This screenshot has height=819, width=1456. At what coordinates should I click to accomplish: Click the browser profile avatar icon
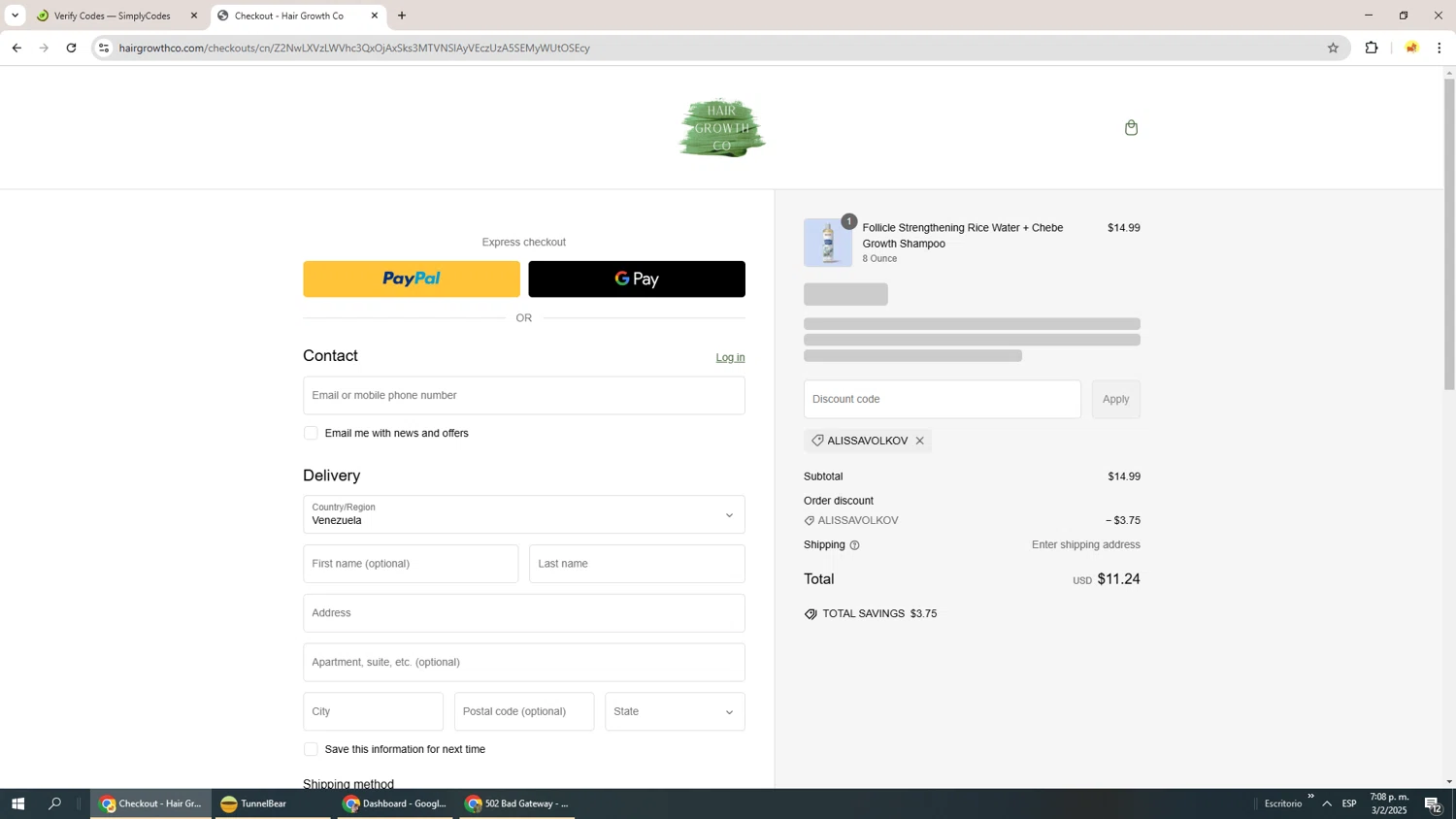(x=1411, y=48)
